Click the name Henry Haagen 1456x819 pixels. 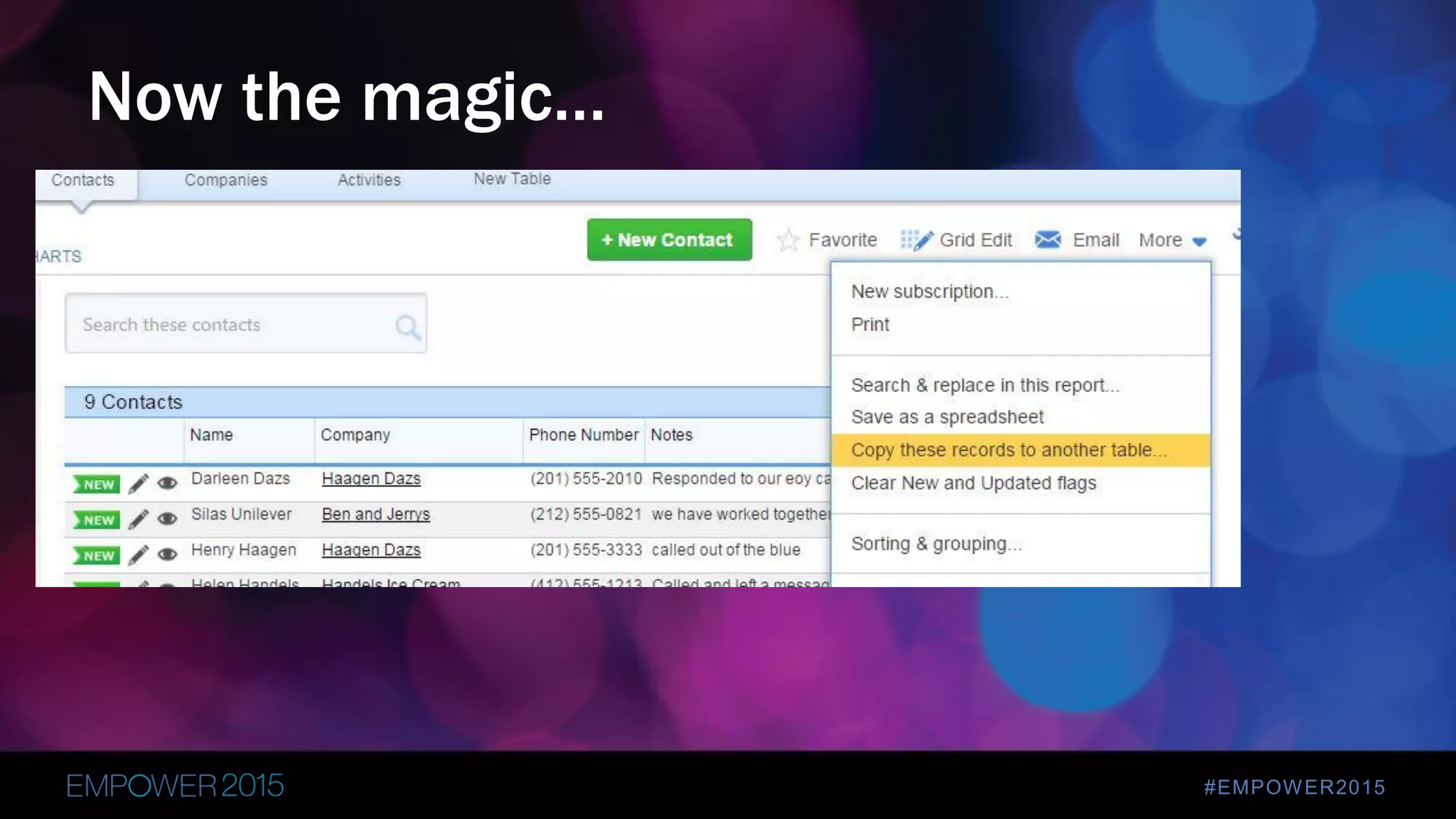243,550
